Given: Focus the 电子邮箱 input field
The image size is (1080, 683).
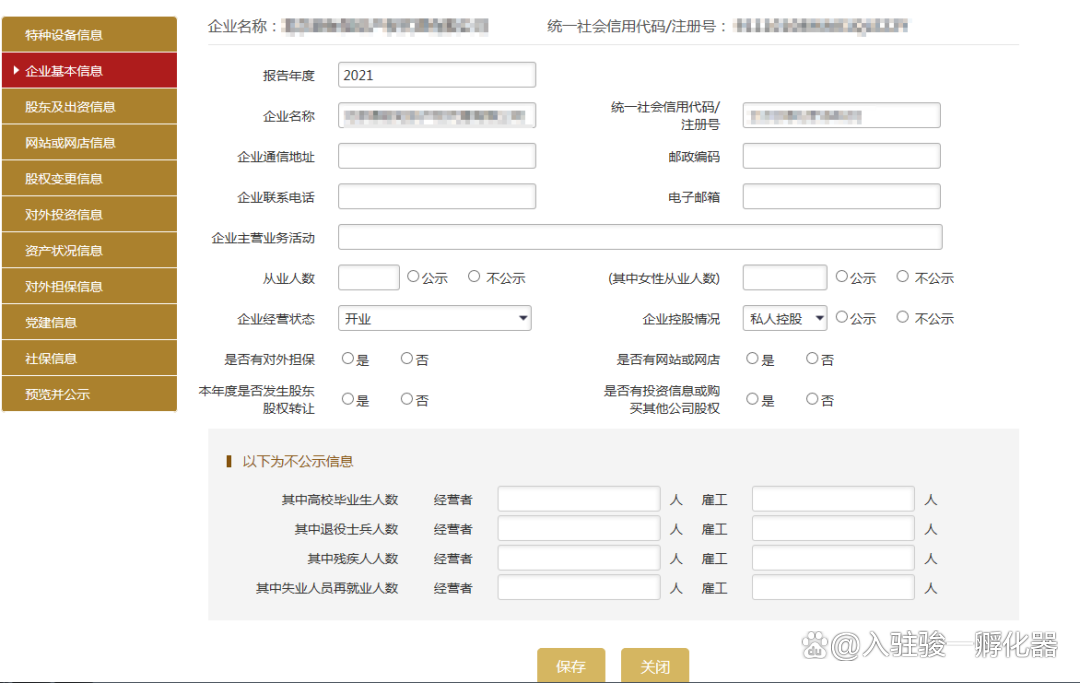Looking at the screenshot, I should (841, 197).
